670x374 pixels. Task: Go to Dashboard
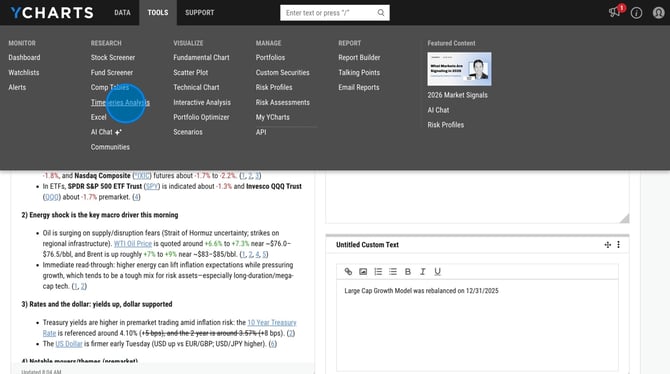point(24,57)
